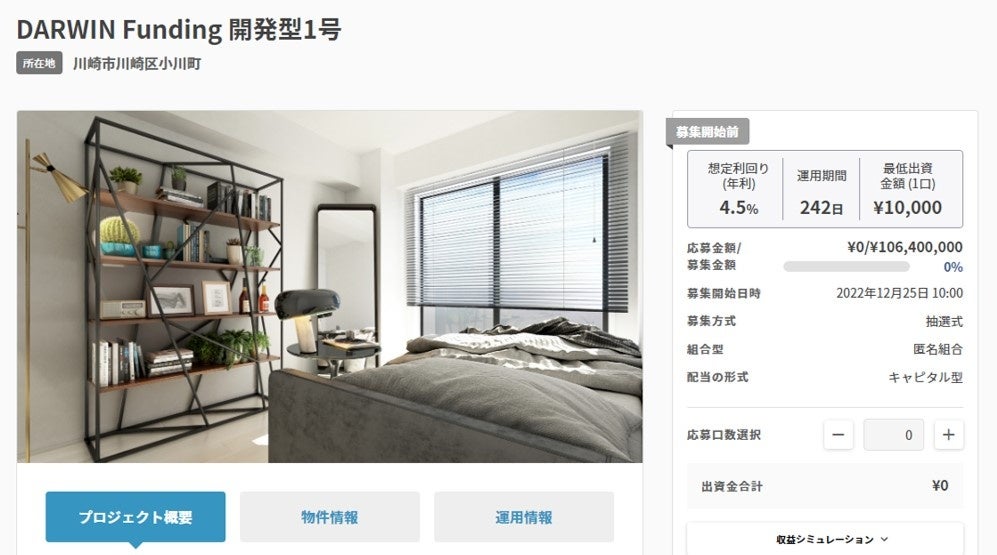Viewport: 997px width, 555px height.
Task: Click the 応募口数 quantity input field
Action: click(x=893, y=435)
